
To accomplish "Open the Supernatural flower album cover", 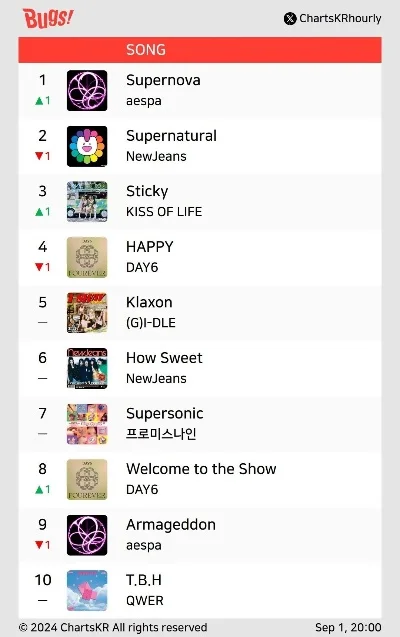I will 87,146.
